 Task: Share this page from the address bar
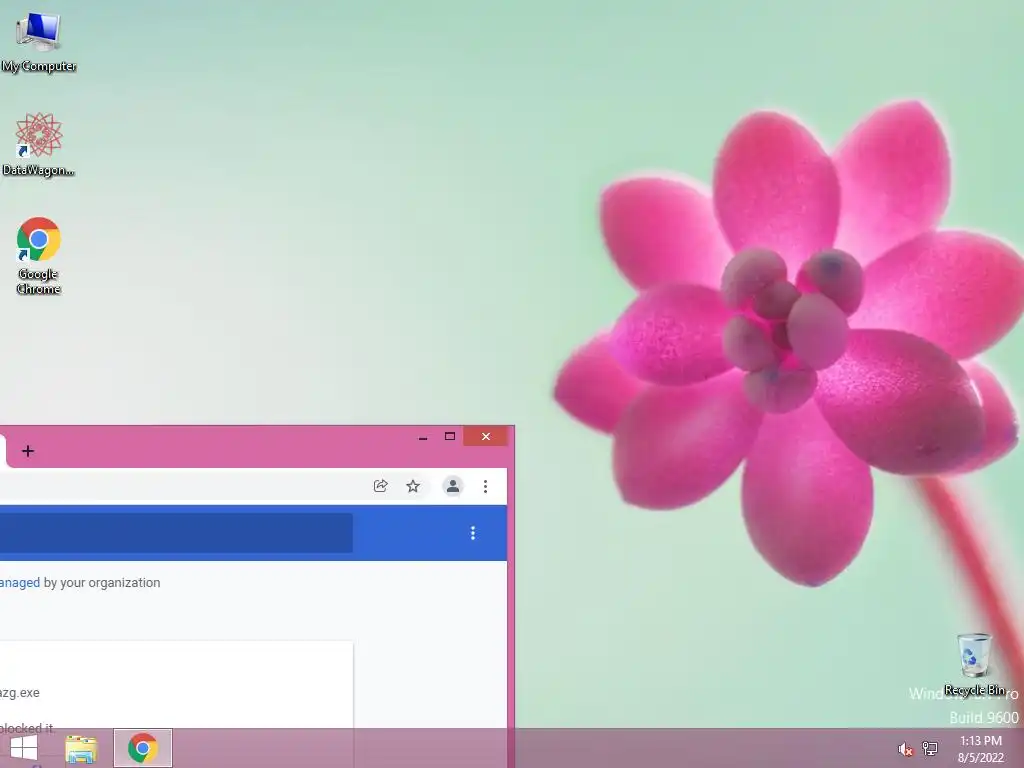pyautogui.click(x=381, y=486)
